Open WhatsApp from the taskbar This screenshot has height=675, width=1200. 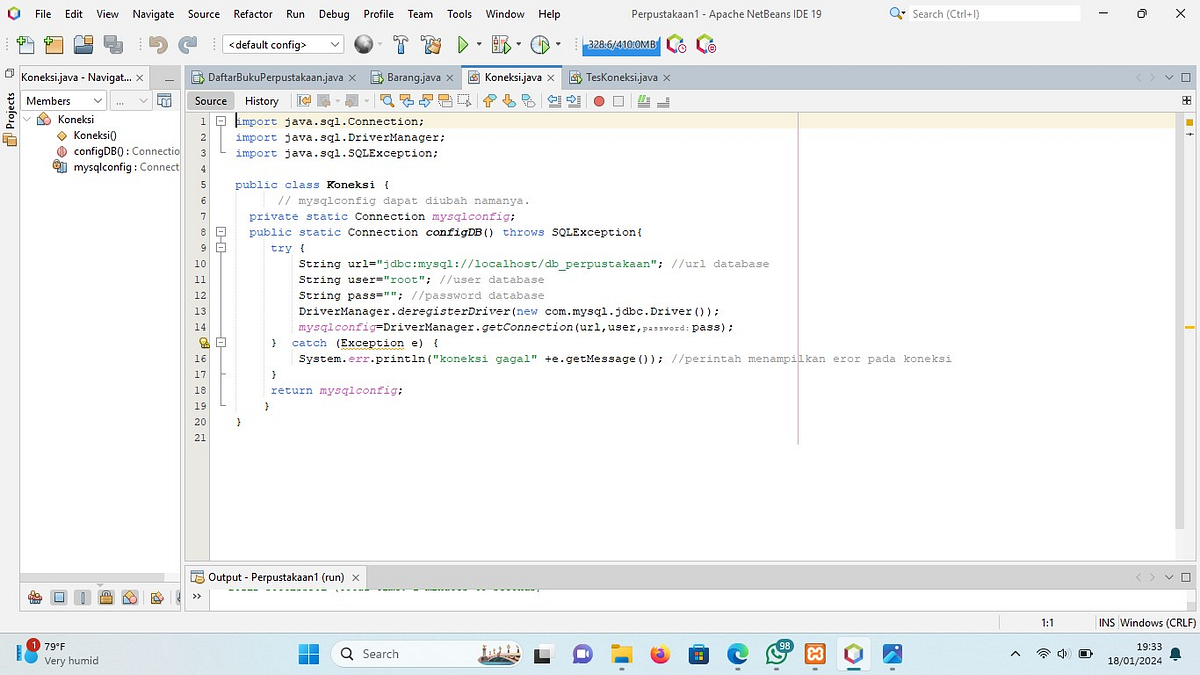point(777,653)
